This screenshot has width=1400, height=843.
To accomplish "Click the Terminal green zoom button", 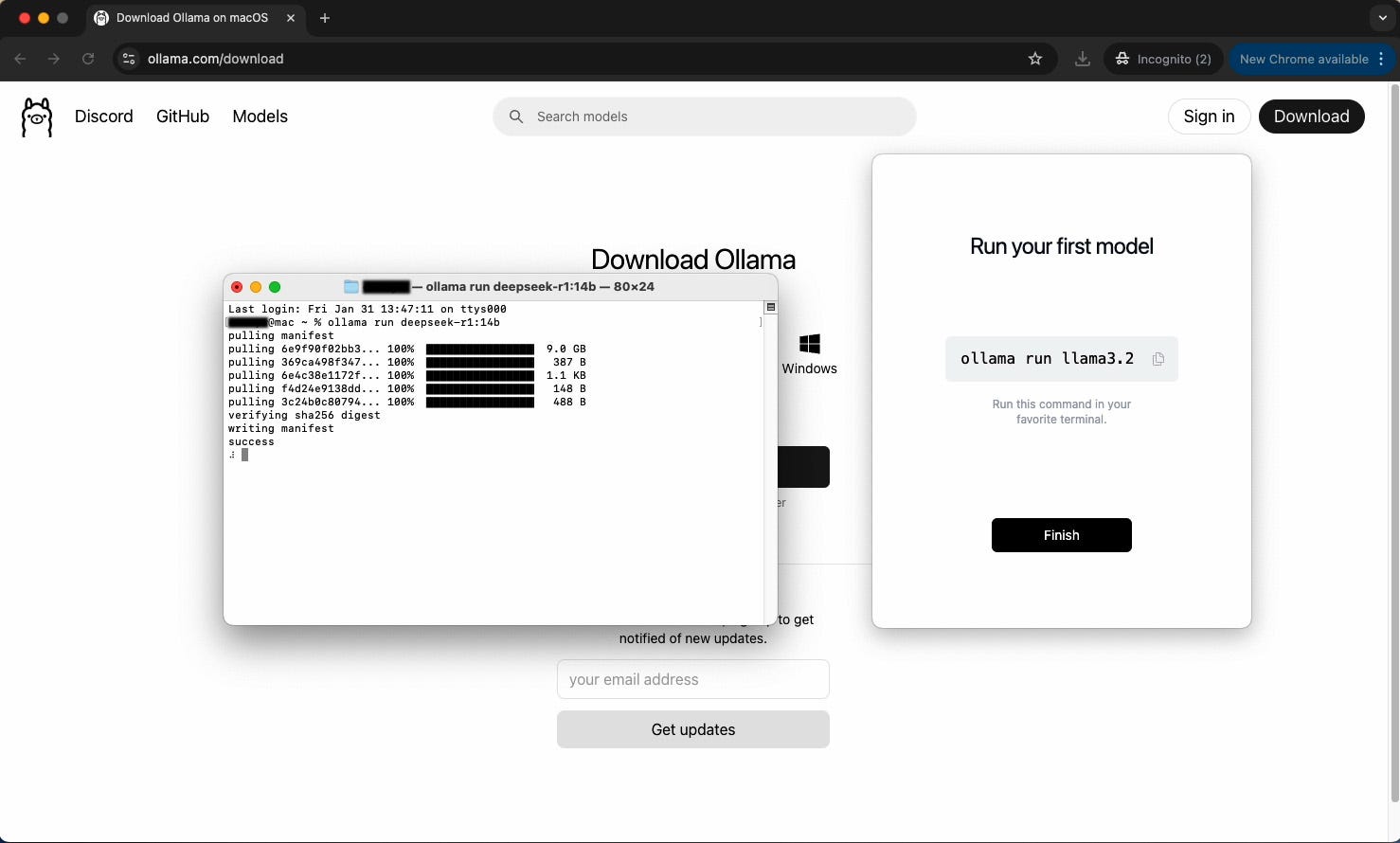I will tap(275, 287).
